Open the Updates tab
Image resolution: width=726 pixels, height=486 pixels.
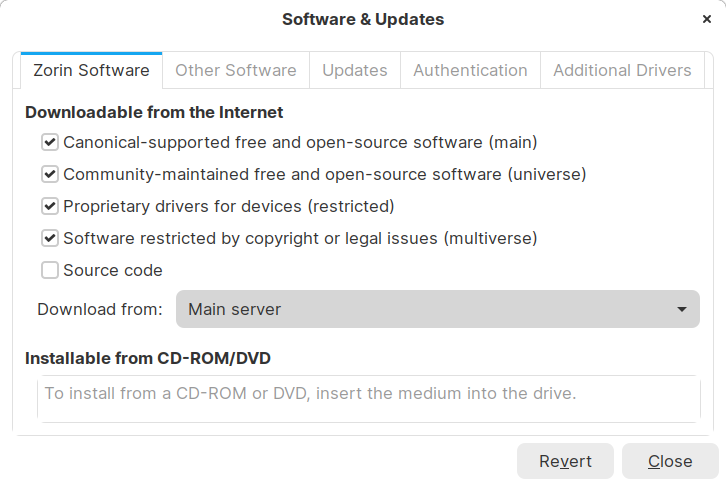pyautogui.click(x=355, y=71)
